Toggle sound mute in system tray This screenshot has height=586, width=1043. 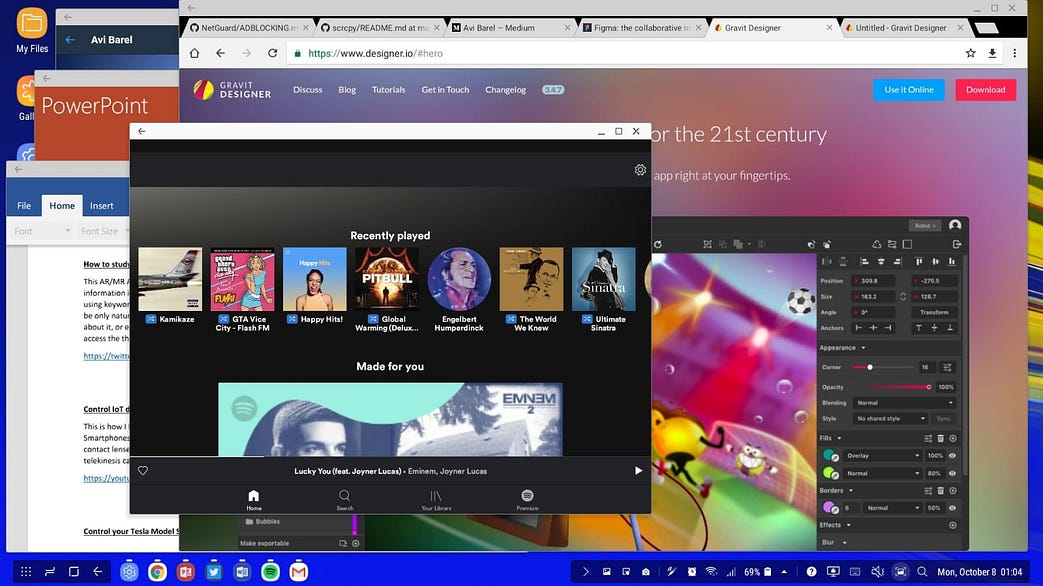point(877,571)
